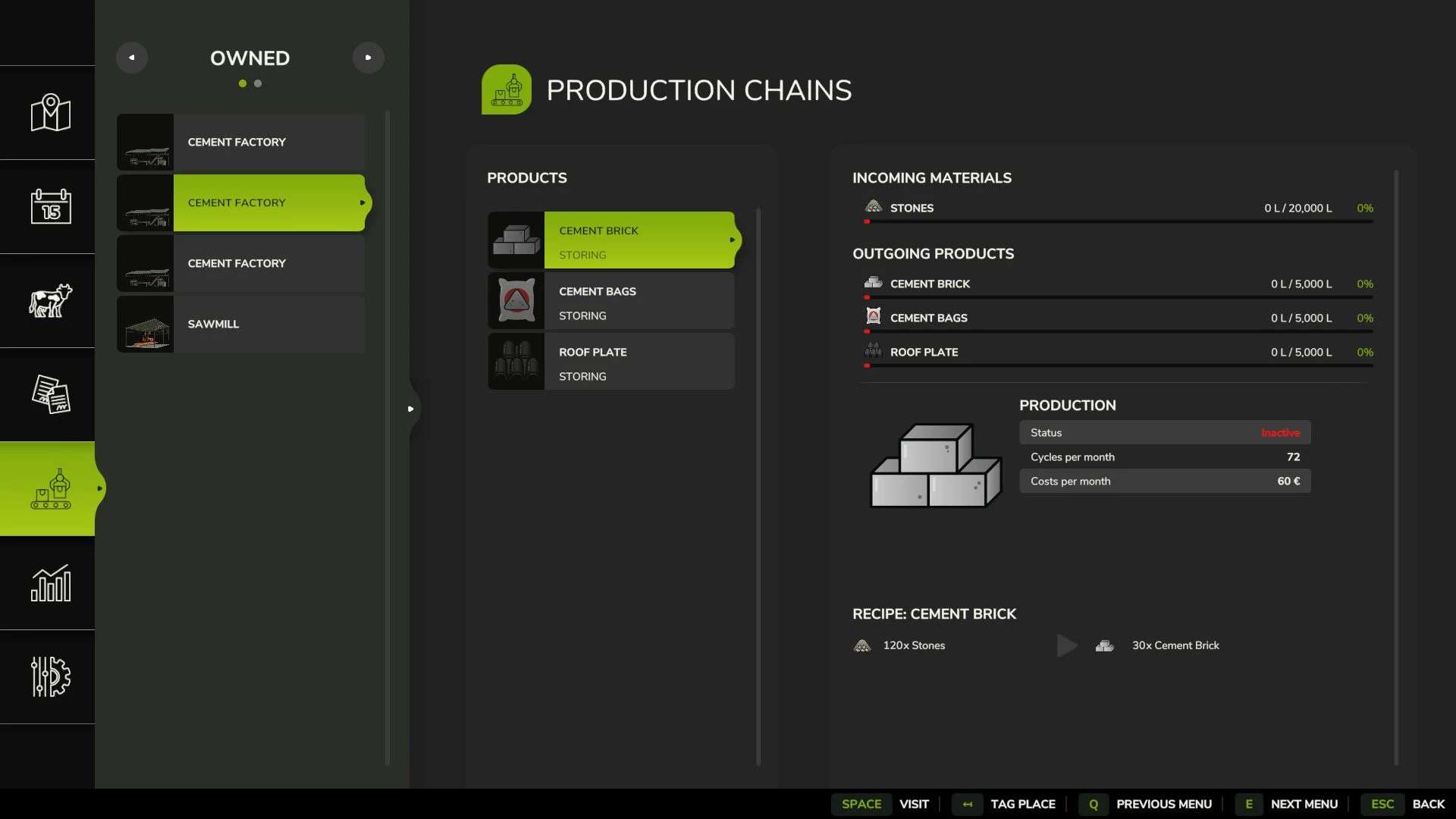The image size is (1456, 819).
Task: Click the Stones fill level bar
Action: (1119, 221)
